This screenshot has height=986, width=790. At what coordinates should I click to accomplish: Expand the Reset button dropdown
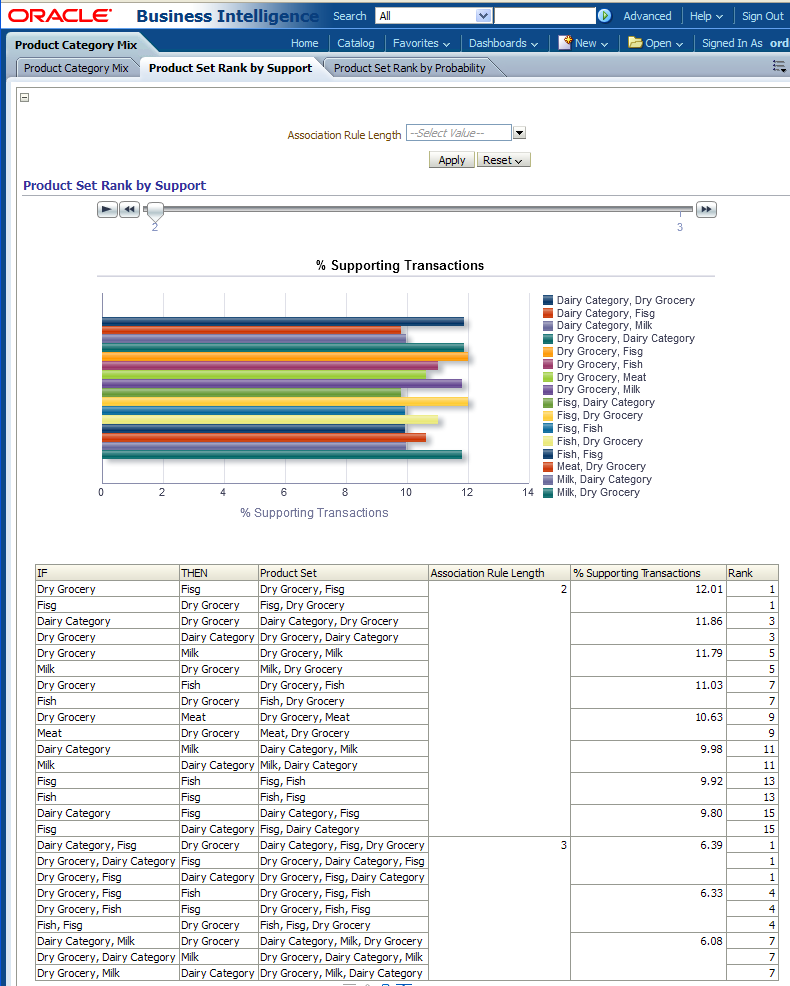click(504, 160)
